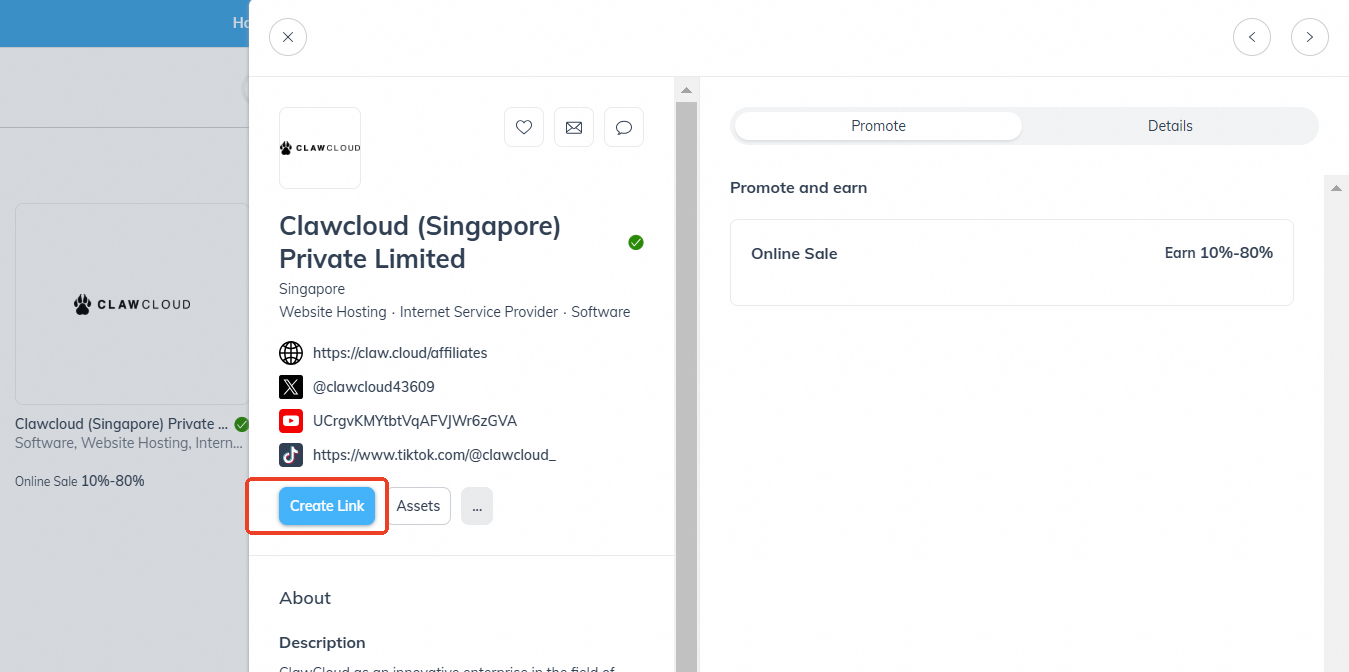Open the claw.cloud/affiliates website link
This screenshot has width=1349, height=672.
pos(400,353)
